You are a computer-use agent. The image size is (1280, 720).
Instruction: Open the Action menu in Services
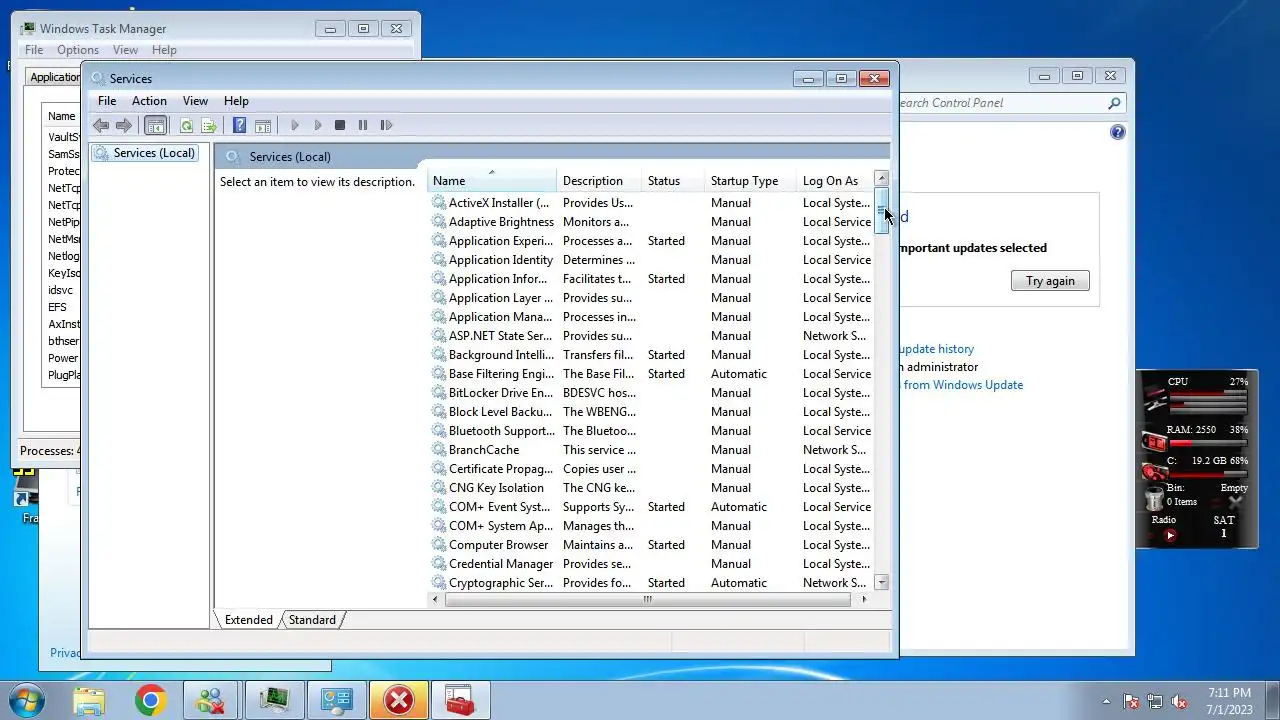[x=149, y=101]
